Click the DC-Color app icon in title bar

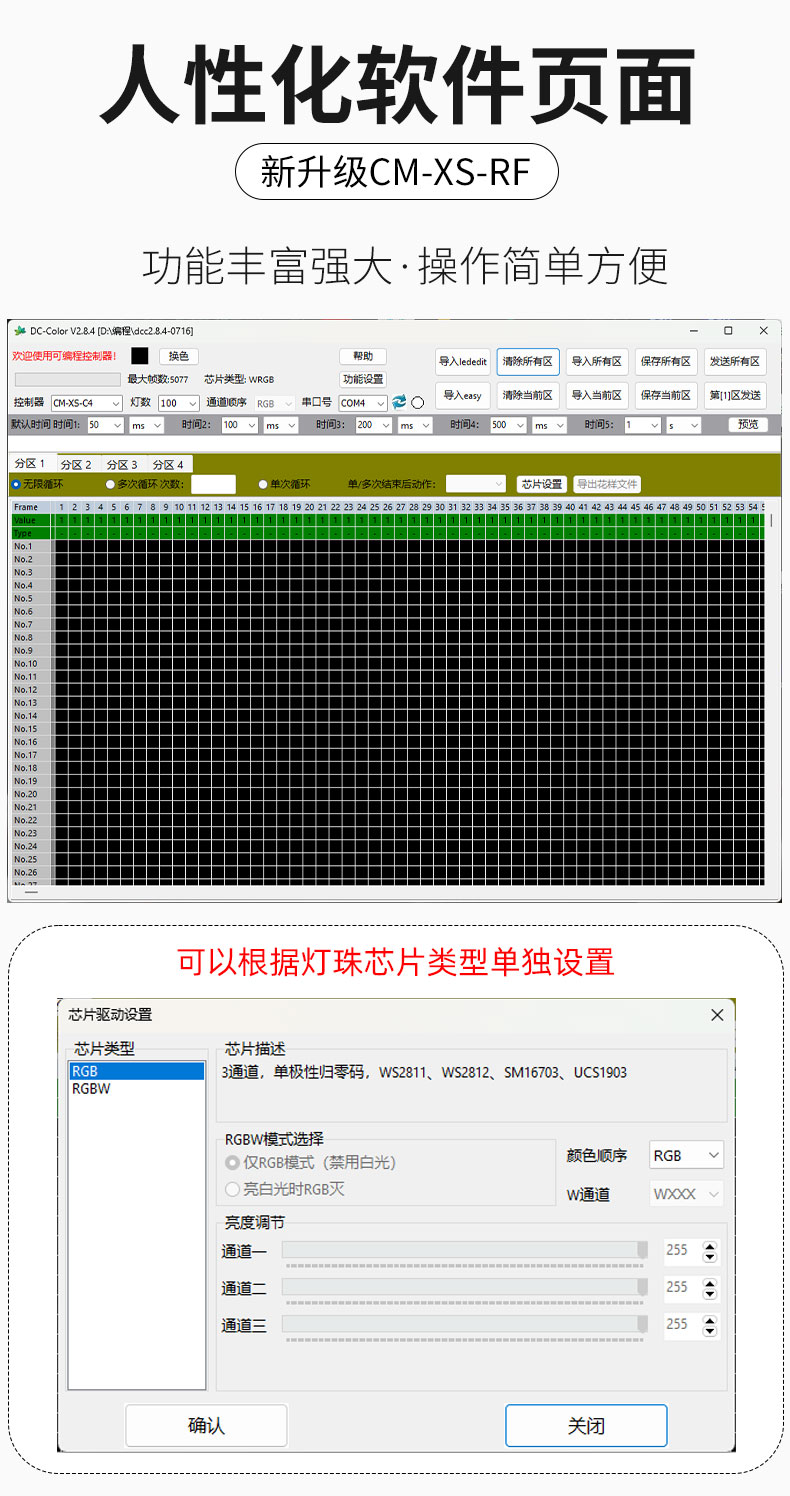click(x=19, y=331)
